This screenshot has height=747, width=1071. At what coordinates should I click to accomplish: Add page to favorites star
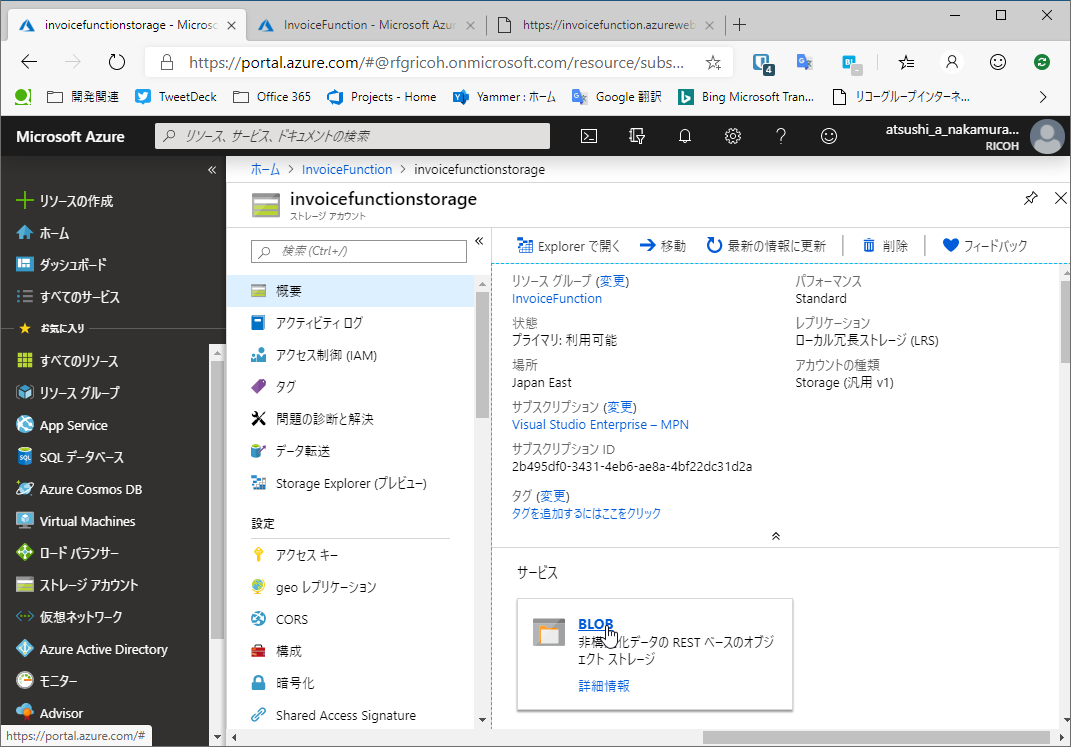pyautogui.click(x=713, y=63)
